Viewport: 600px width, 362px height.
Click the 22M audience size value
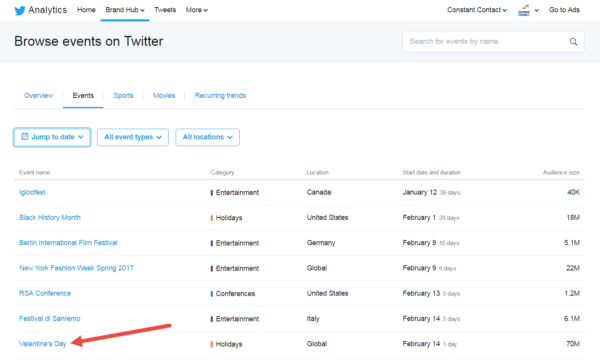coord(572,268)
